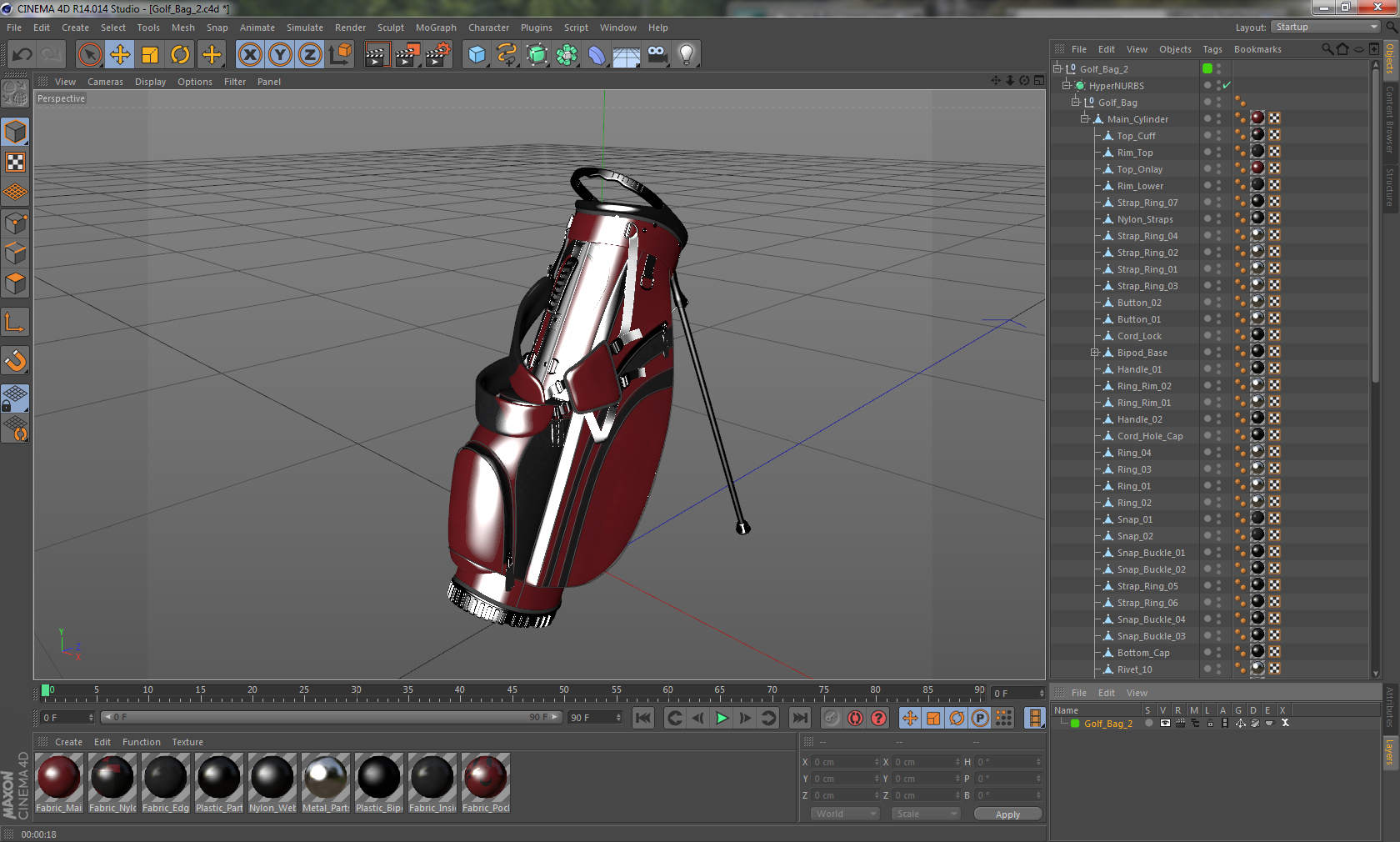
Task: Collapse the HyperNURBS hierarchy
Action: [x=1066, y=85]
